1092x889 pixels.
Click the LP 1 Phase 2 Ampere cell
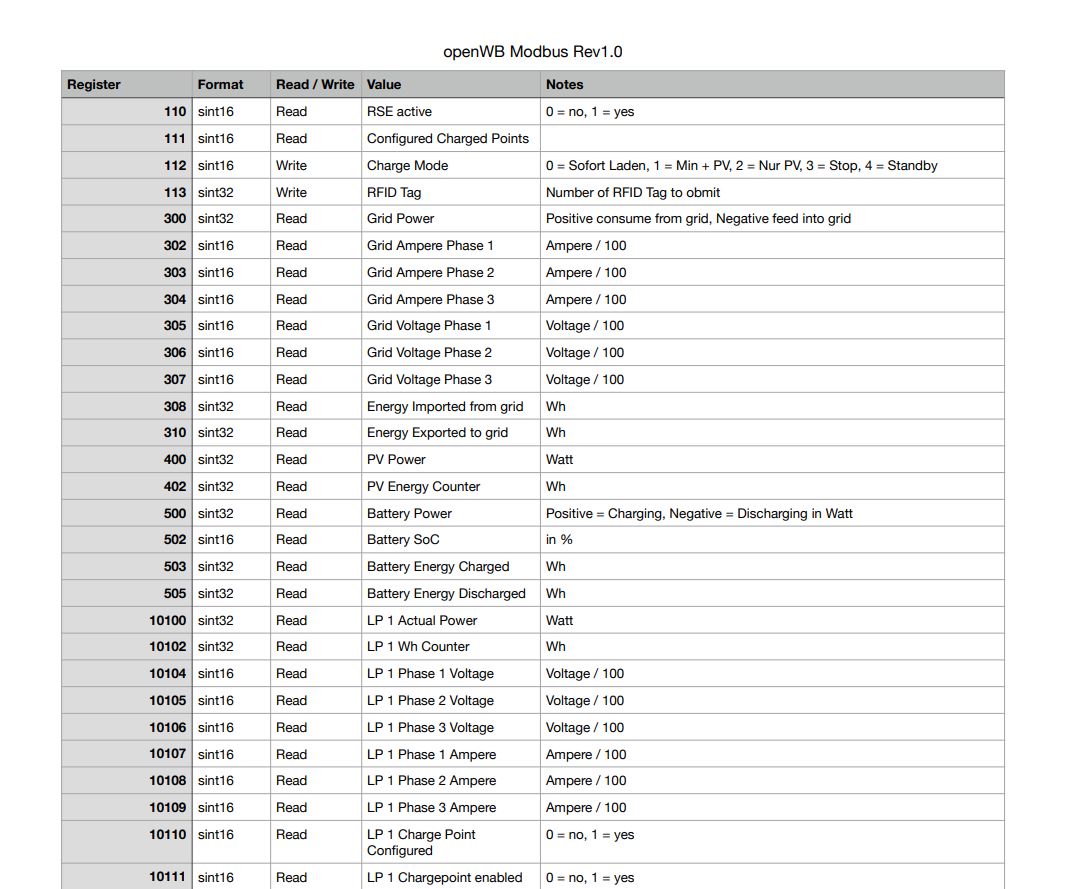(x=451, y=780)
